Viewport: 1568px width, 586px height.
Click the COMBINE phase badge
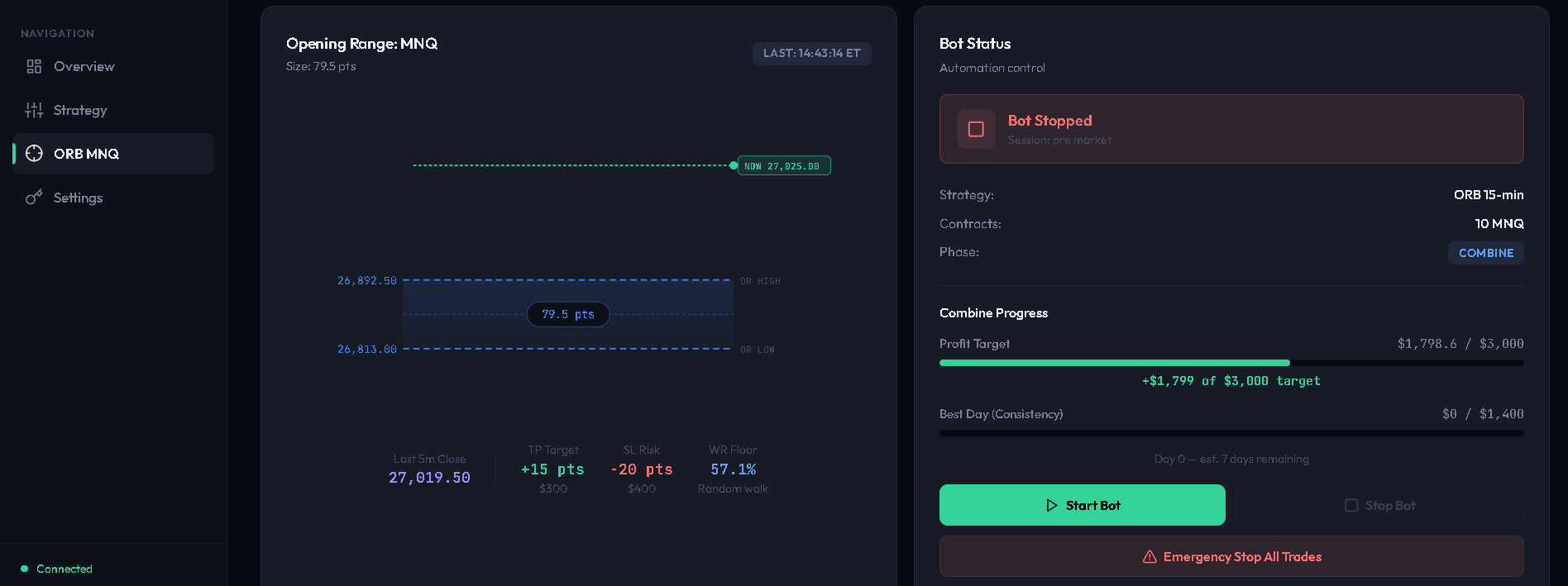pos(1486,253)
